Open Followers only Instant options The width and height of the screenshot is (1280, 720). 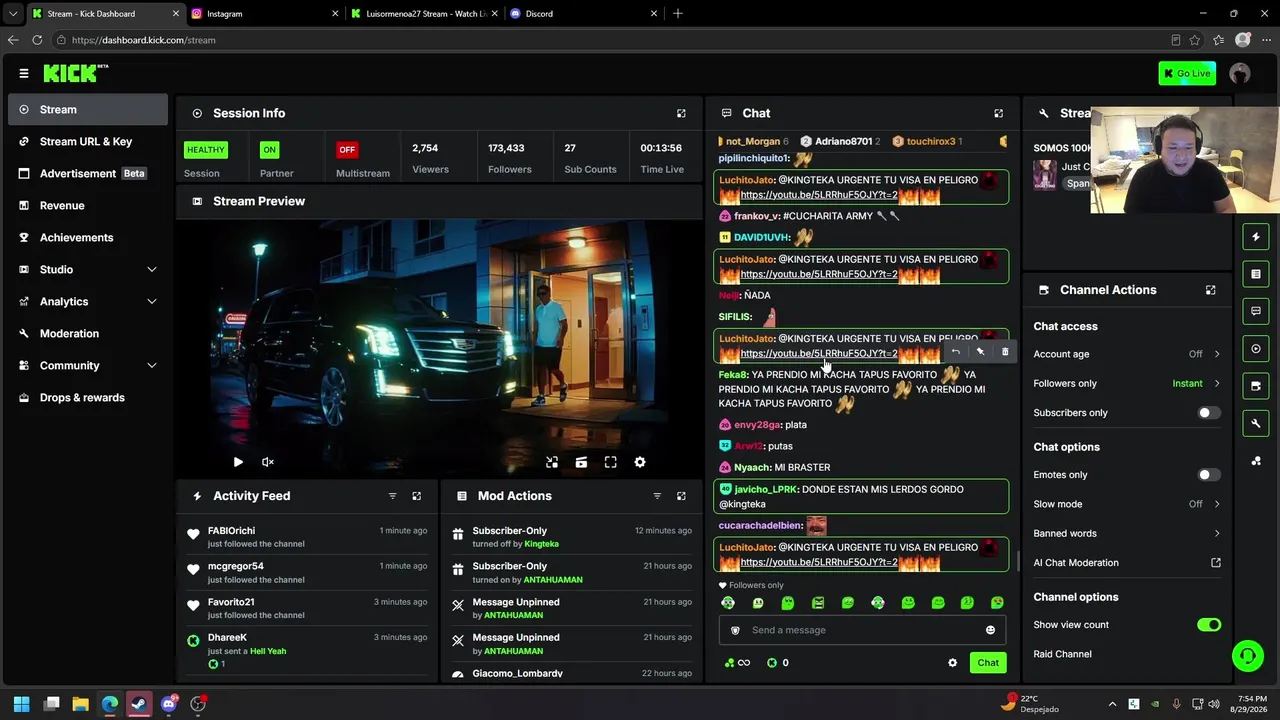point(1127,383)
